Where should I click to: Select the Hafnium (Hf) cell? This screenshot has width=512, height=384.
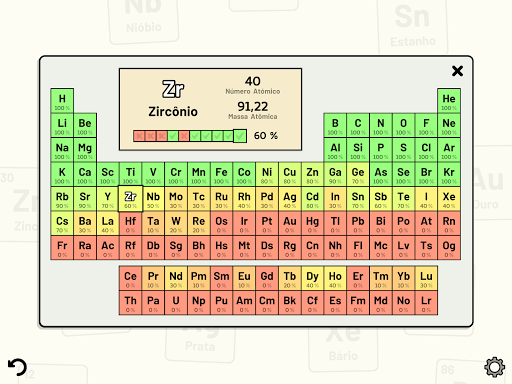130,223
